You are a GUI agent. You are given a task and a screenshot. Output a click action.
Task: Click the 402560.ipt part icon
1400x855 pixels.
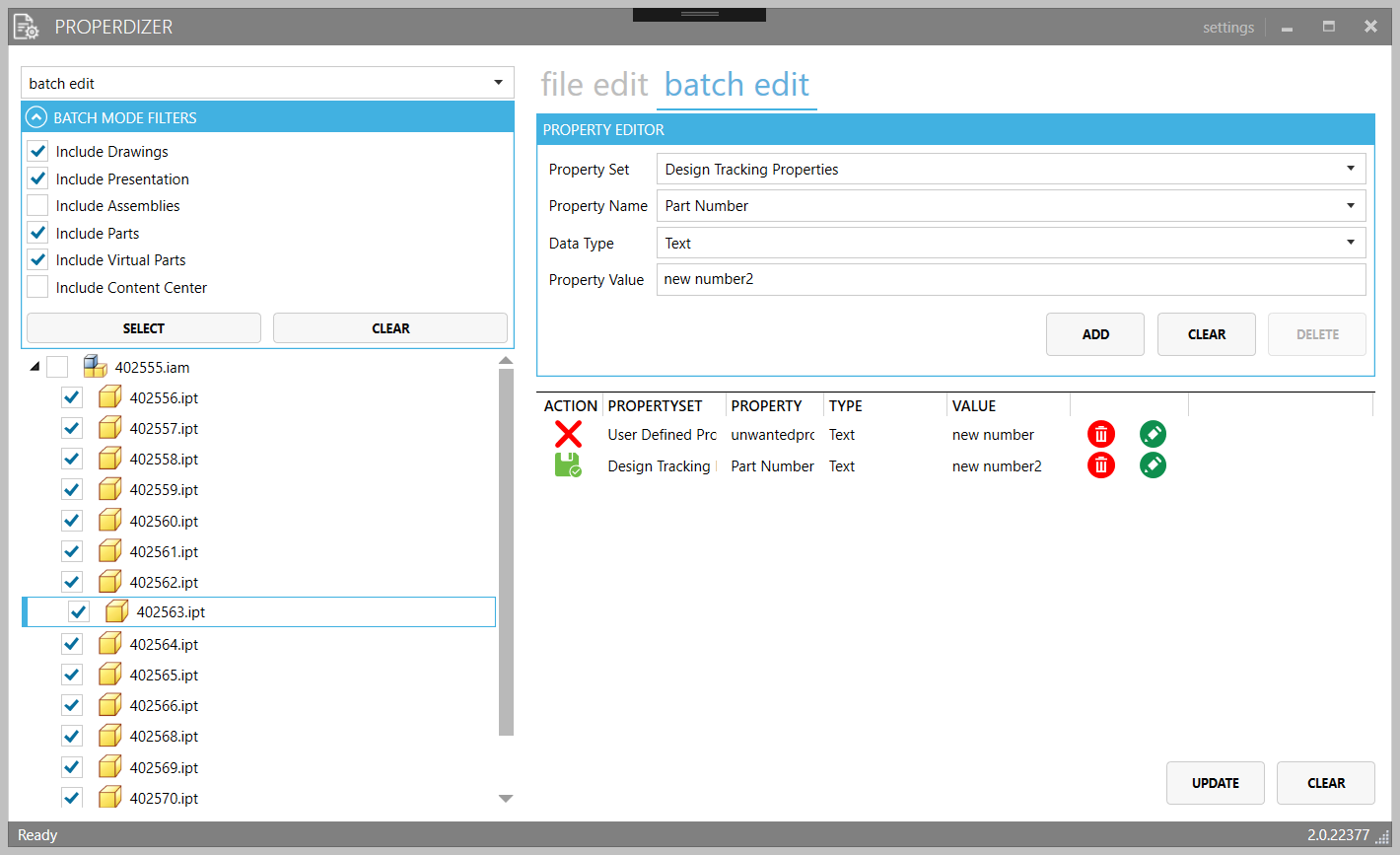point(109,521)
